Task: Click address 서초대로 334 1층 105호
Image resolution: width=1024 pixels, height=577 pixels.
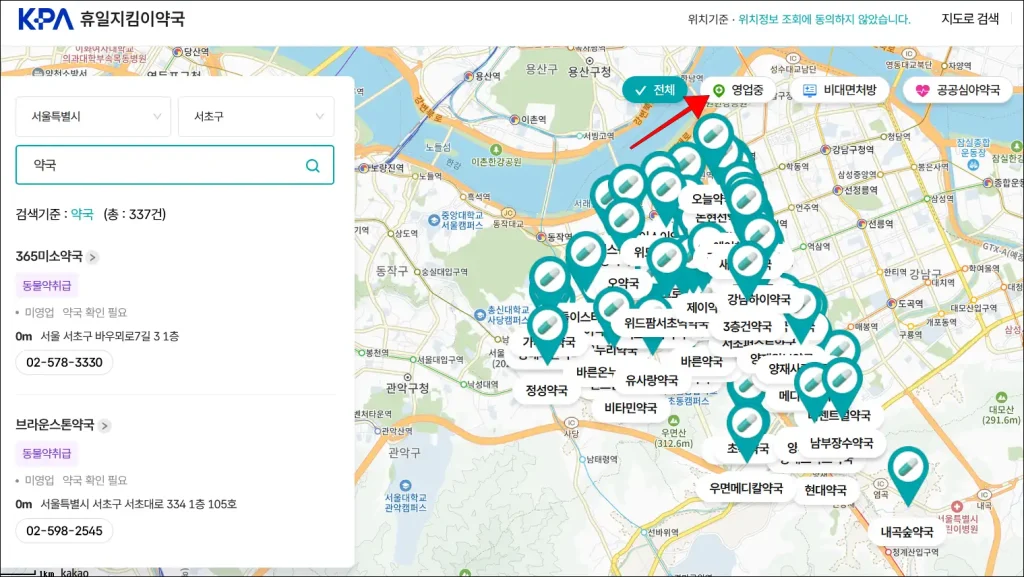Action: point(138,504)
